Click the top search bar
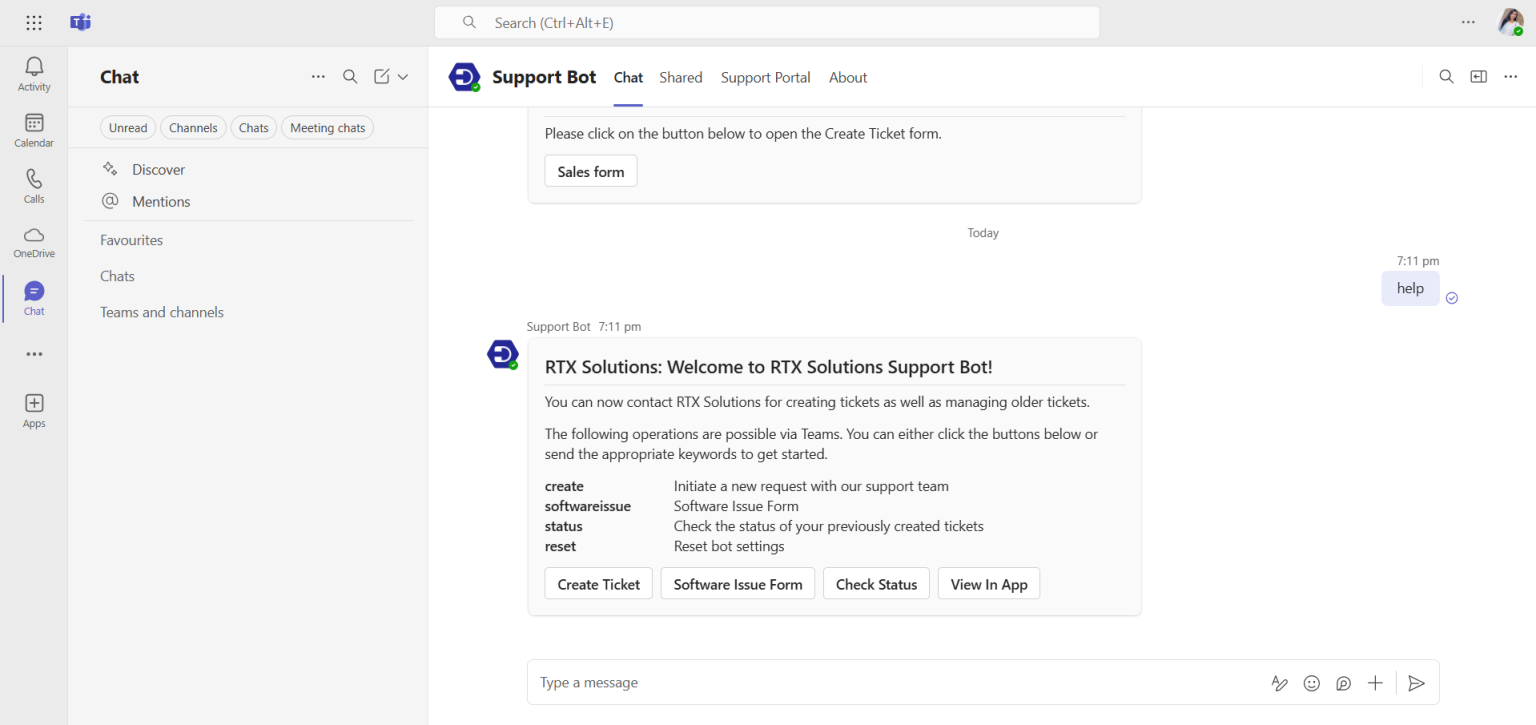 pos(767,22)
